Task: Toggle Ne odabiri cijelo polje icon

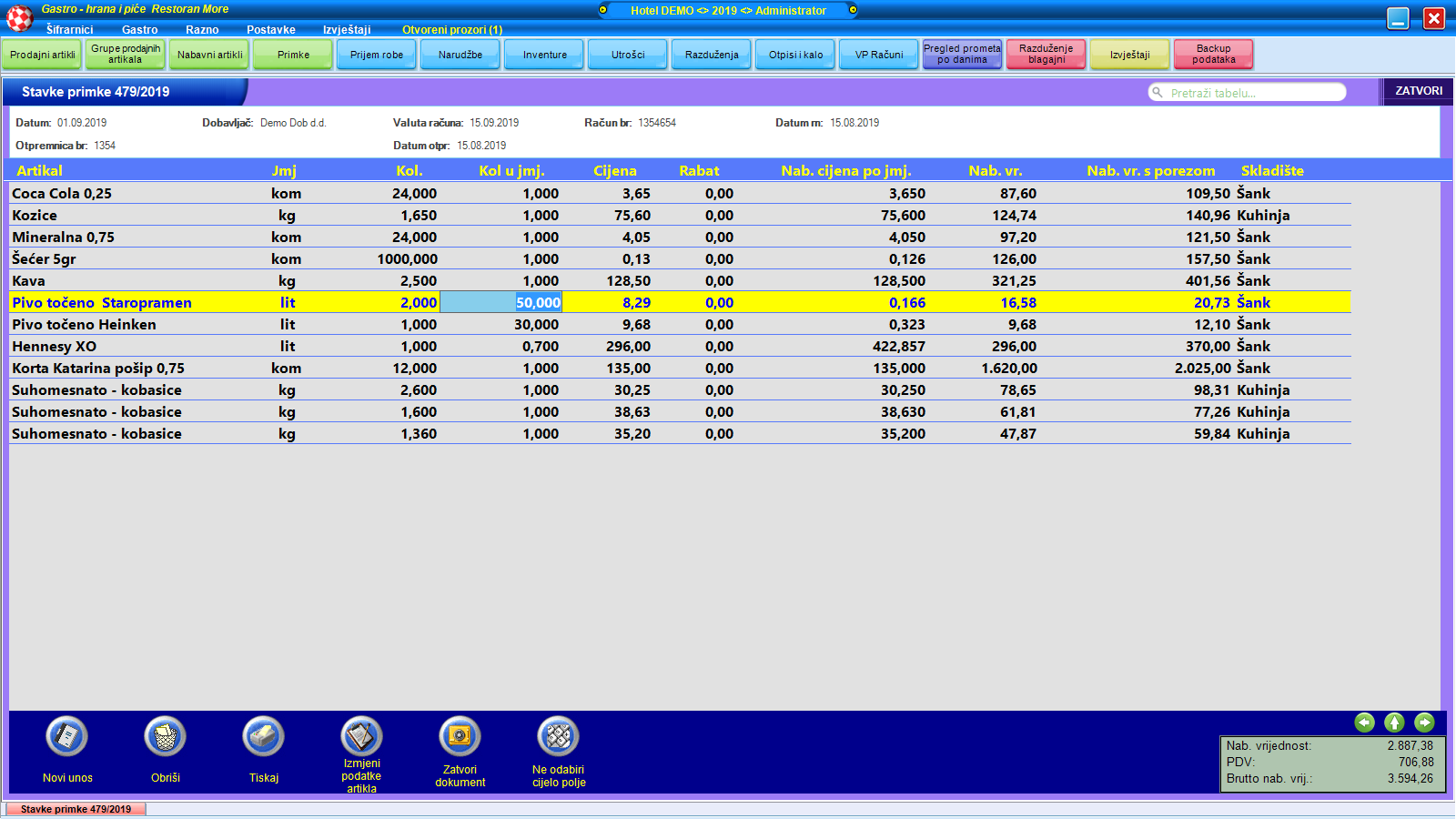Action: pyautogui.click(x=558, y=737)
